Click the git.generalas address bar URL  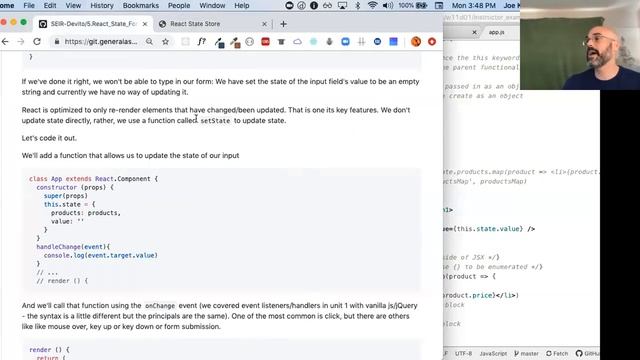tap(101, 42)
